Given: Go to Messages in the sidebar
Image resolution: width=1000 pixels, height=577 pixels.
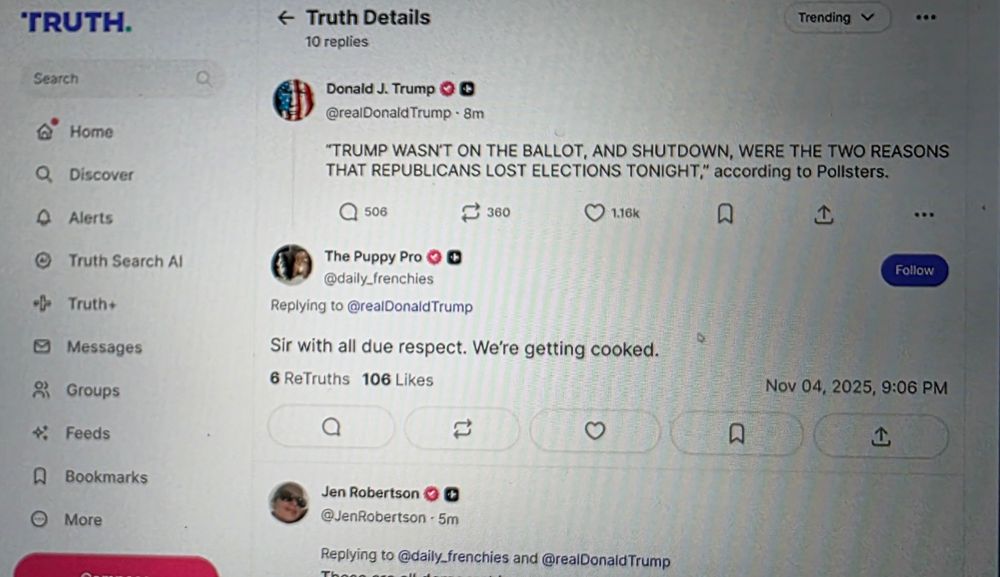Looking at the screenshot, I should (103, 347).
